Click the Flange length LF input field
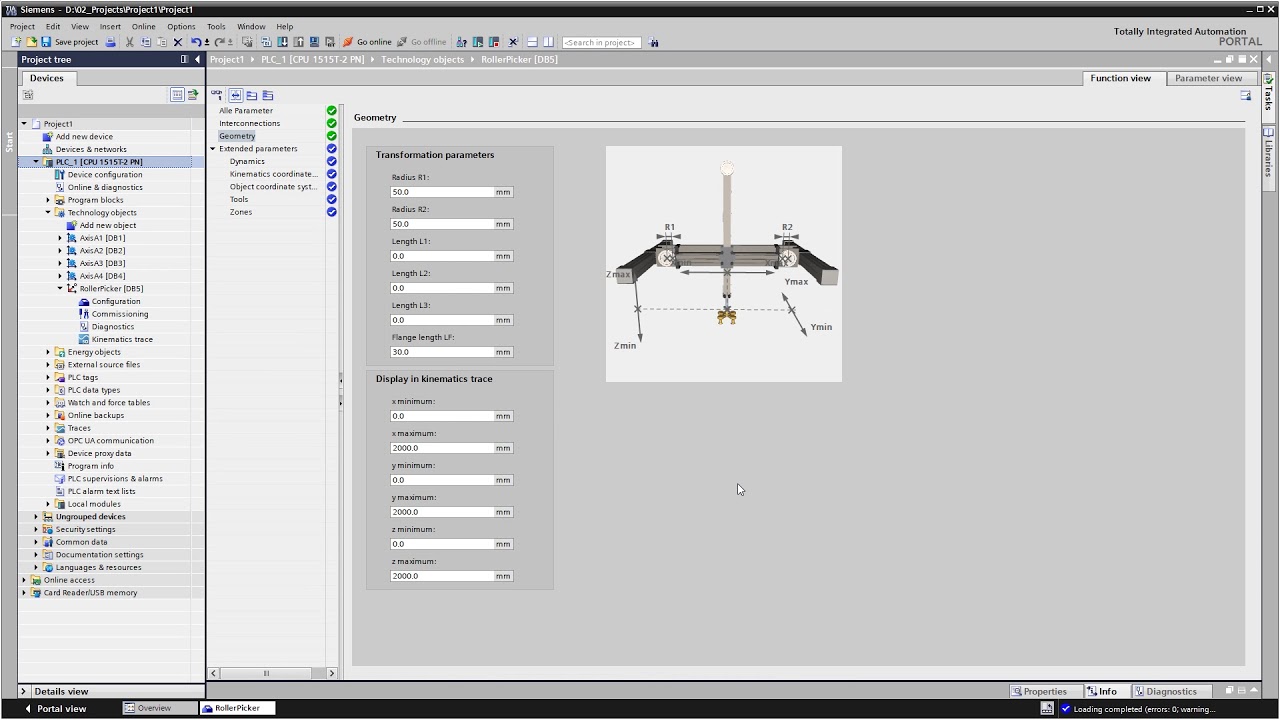Screen dimensions: 1280x720 pos(443,352)
